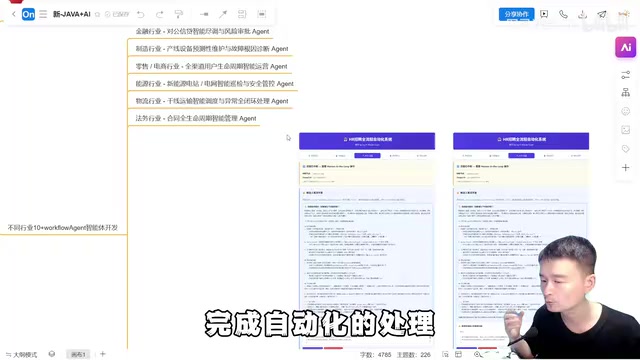This screenshot has width=640, height=360.
Task: Click the 主题数: 226 topic count
Action: click(413, 355)
